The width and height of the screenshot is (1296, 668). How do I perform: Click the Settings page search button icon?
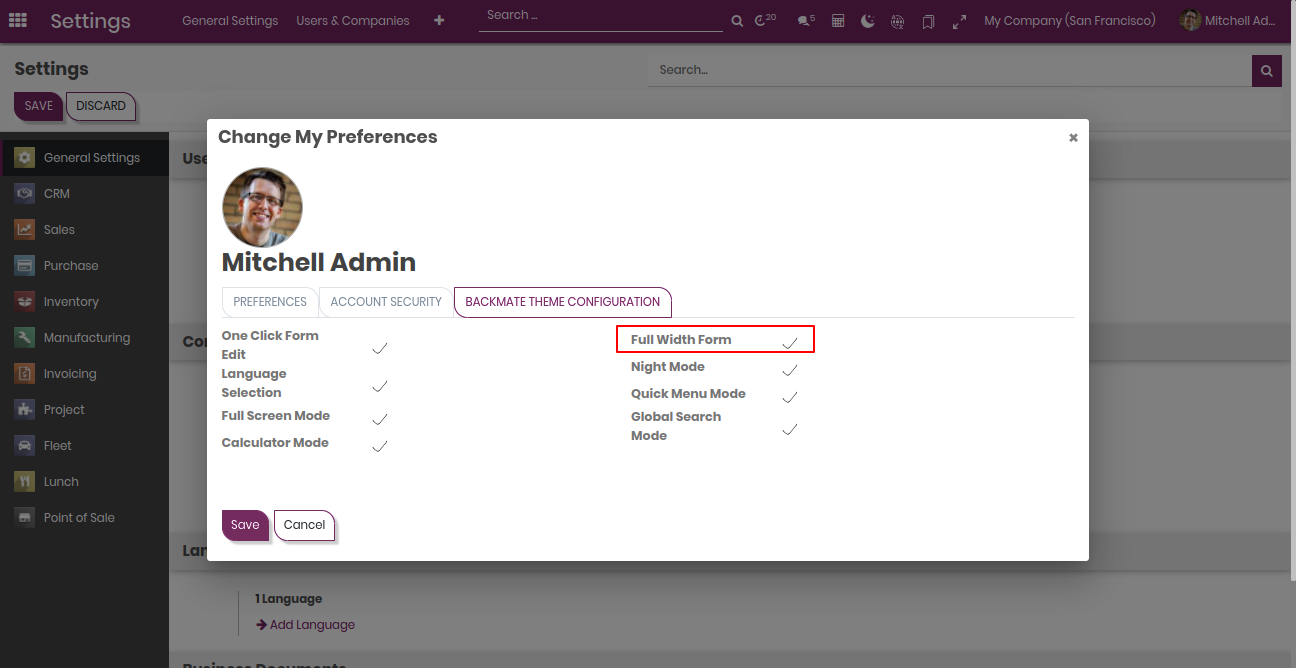(1267, 71)
